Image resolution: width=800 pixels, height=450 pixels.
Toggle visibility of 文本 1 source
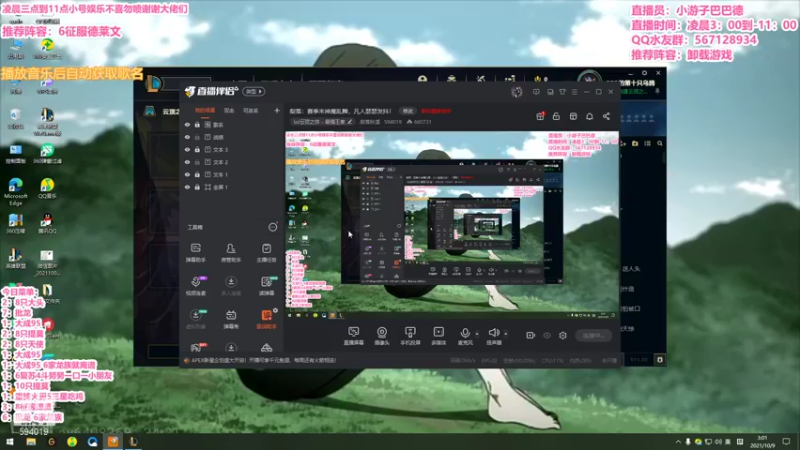tap(187, 174)
